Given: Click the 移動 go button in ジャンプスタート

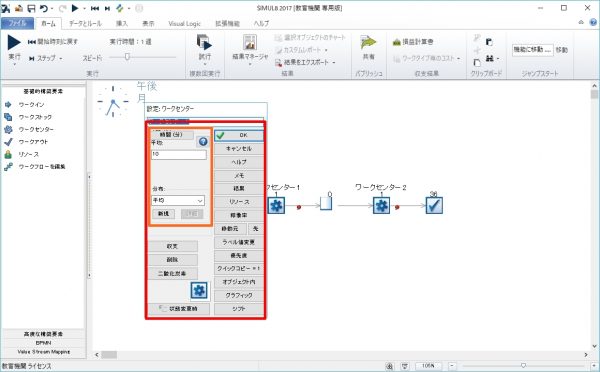Looking at the screenshot, I should point(561,50).
